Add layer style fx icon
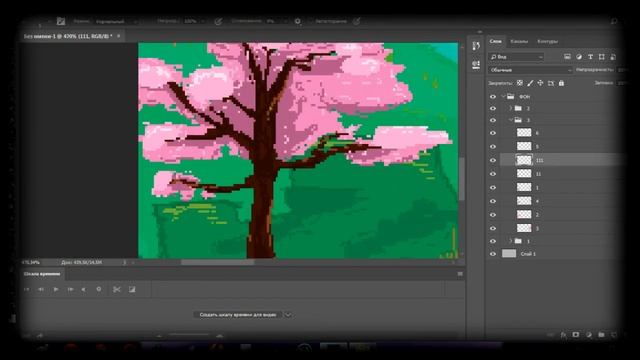Image resolution: width=640 pixels, height=360 pixels. (x=563, y=335)
